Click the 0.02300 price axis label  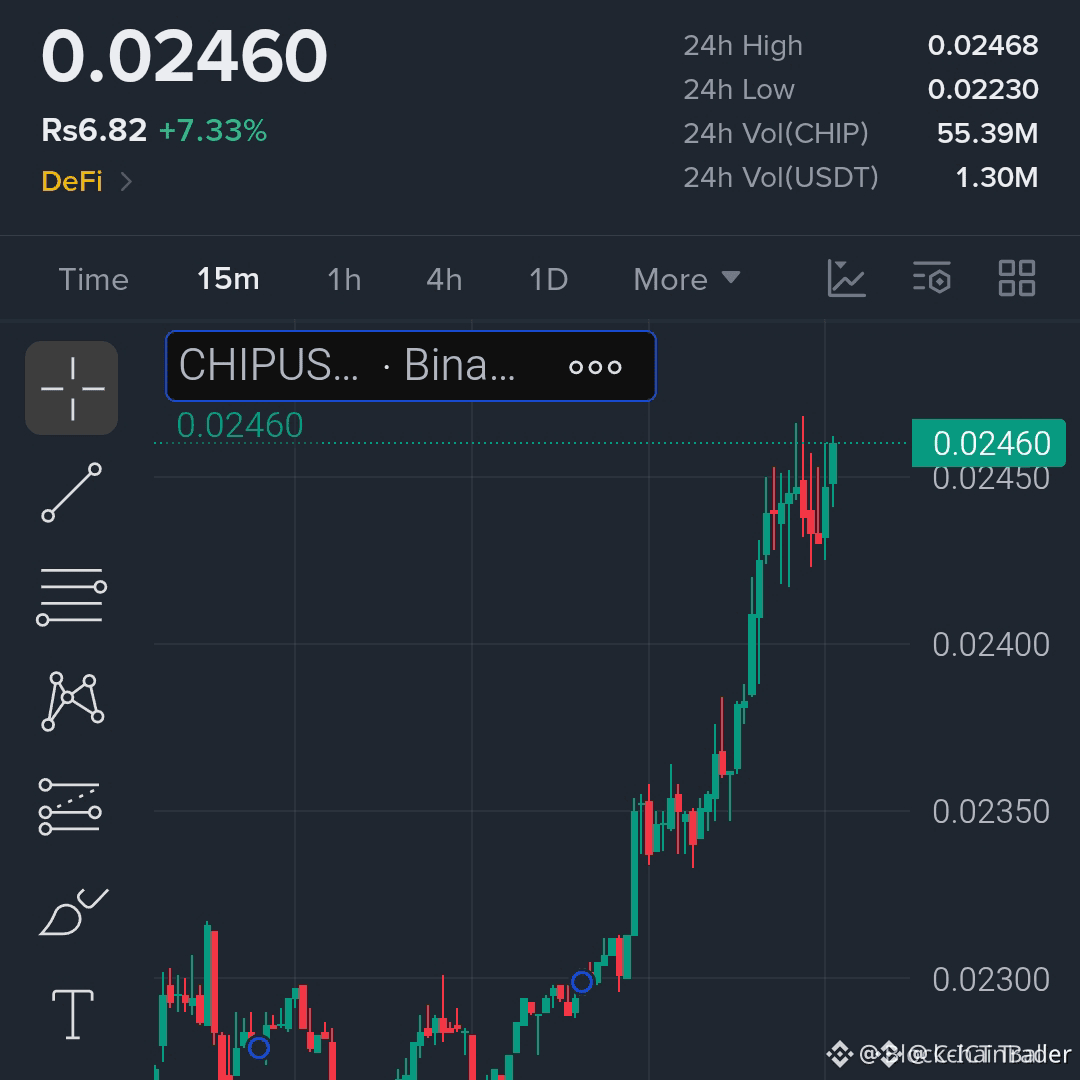click(x=990, y=979)
